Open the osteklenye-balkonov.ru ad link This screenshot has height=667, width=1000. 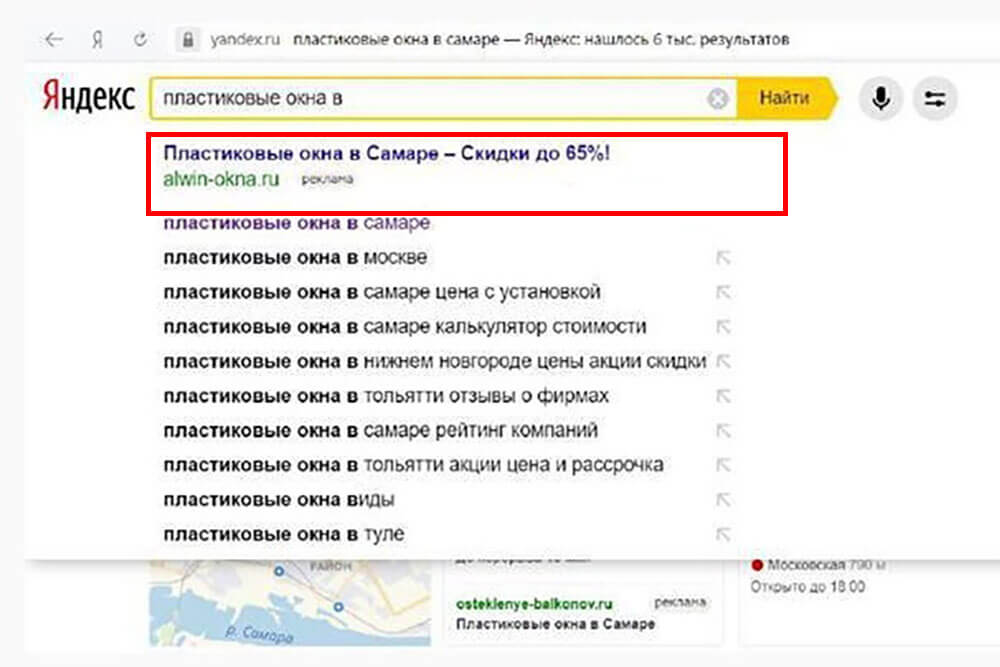(x=534, y=603)
